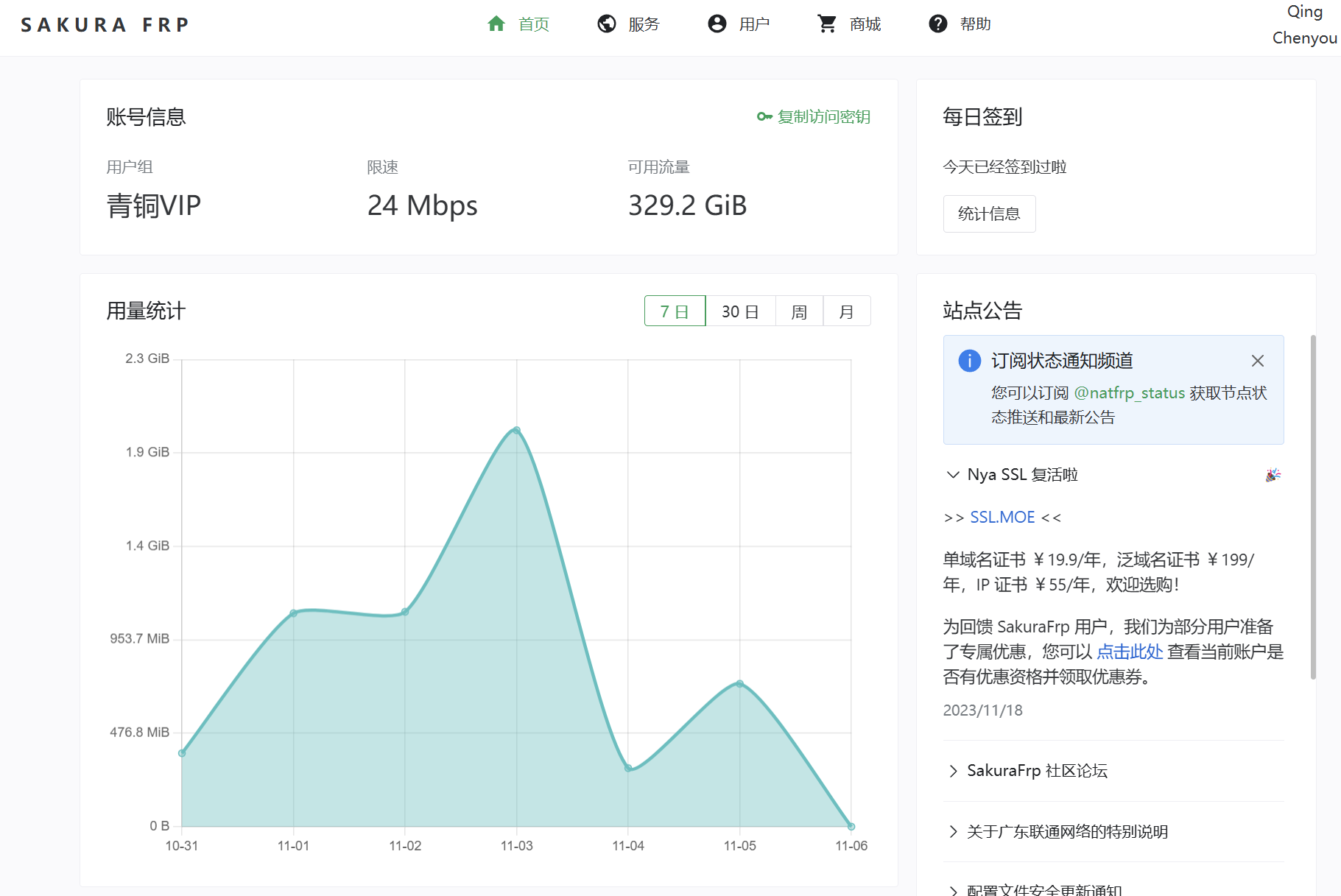Open the 商城 menu

(865, 24)
